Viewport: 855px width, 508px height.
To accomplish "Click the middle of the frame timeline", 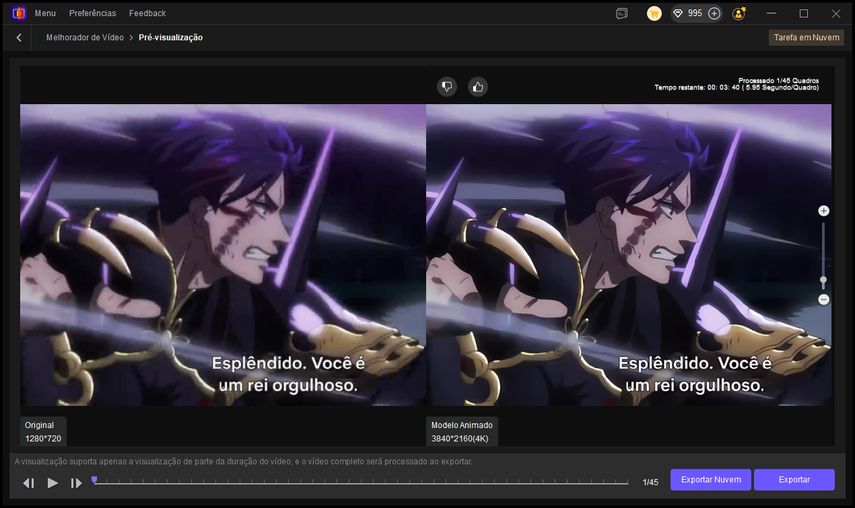I will (360, 482).
